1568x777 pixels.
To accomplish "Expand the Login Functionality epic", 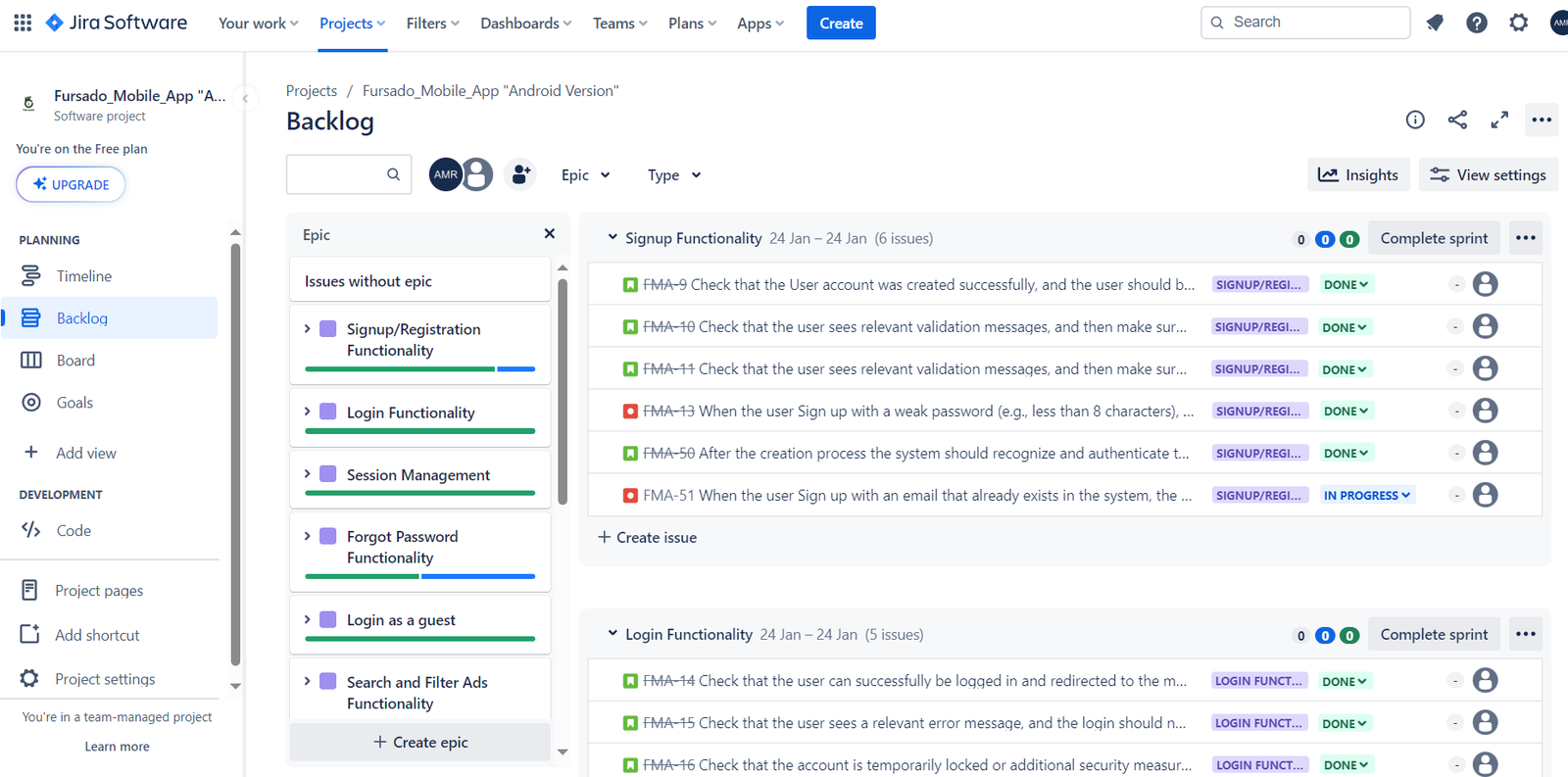I will click(x=308, y=413).
